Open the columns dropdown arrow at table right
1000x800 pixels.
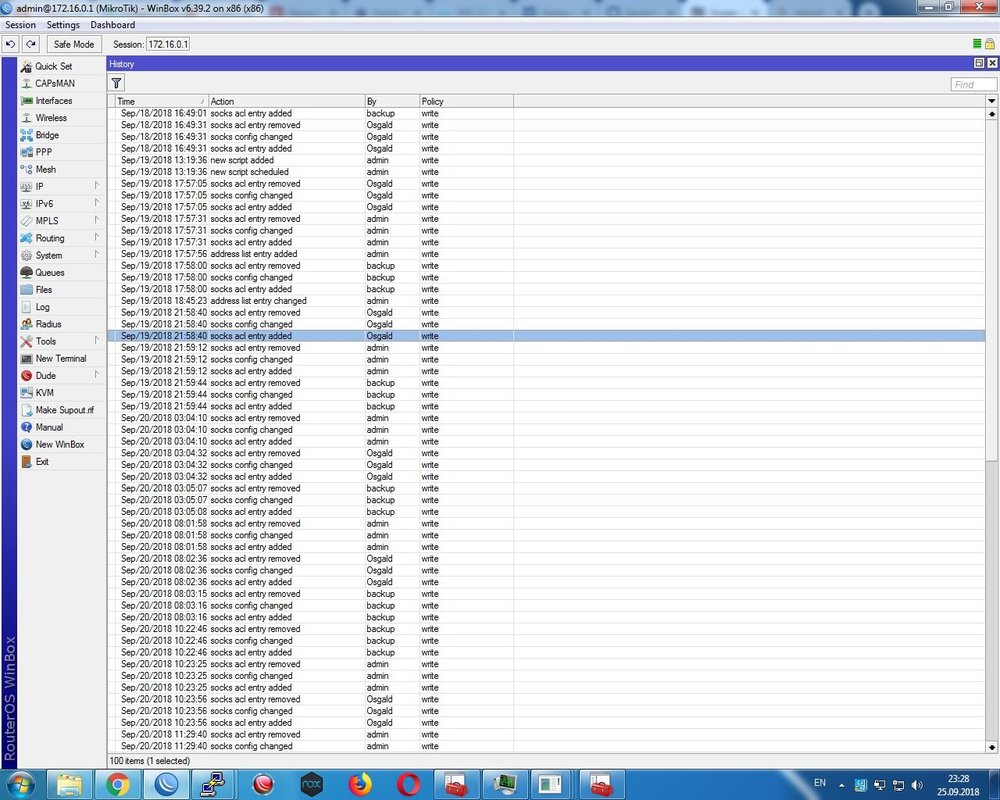click(x=991, y=101)
